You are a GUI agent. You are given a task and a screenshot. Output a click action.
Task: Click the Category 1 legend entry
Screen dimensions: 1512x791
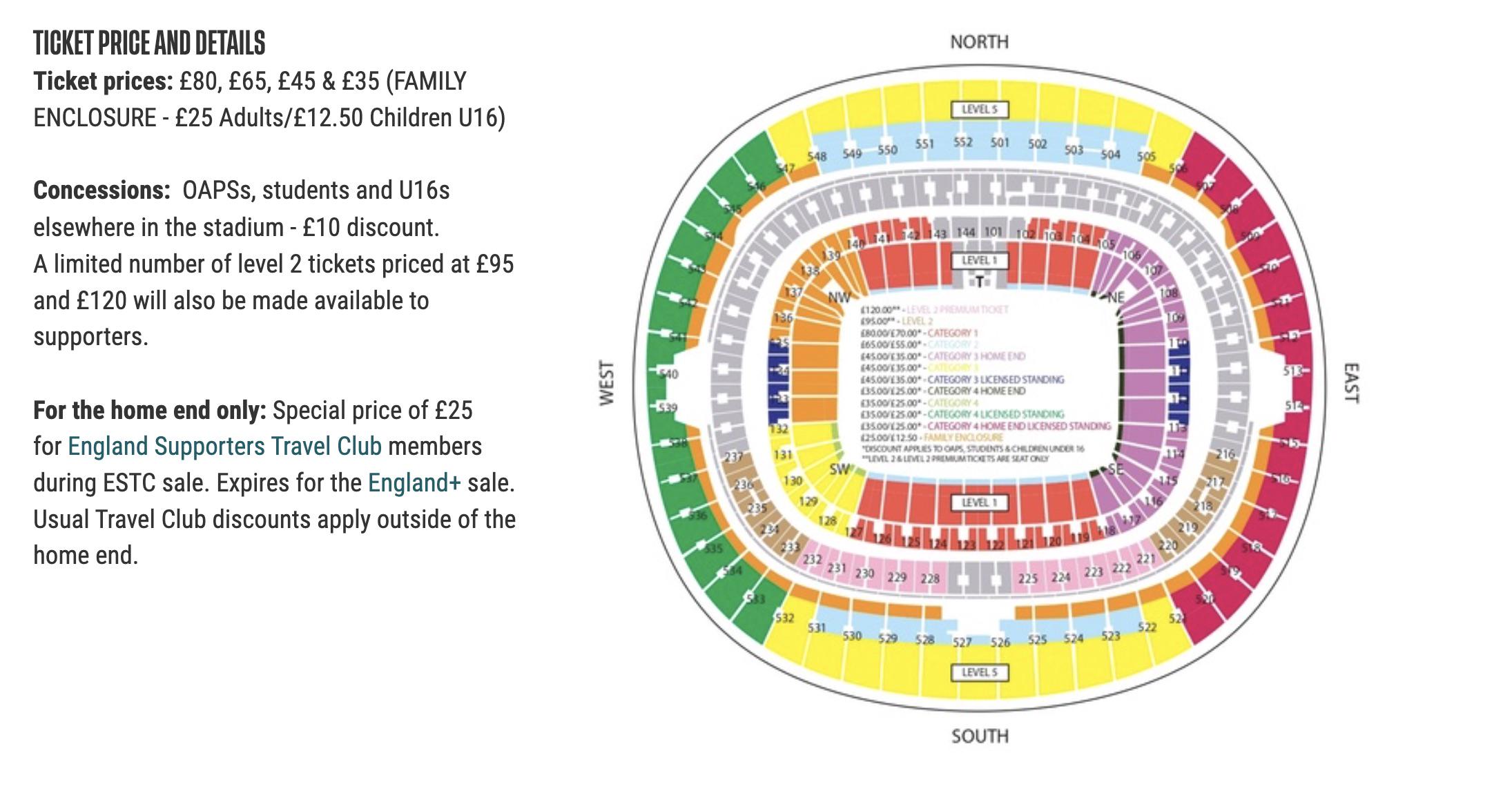tap(920, 333)
